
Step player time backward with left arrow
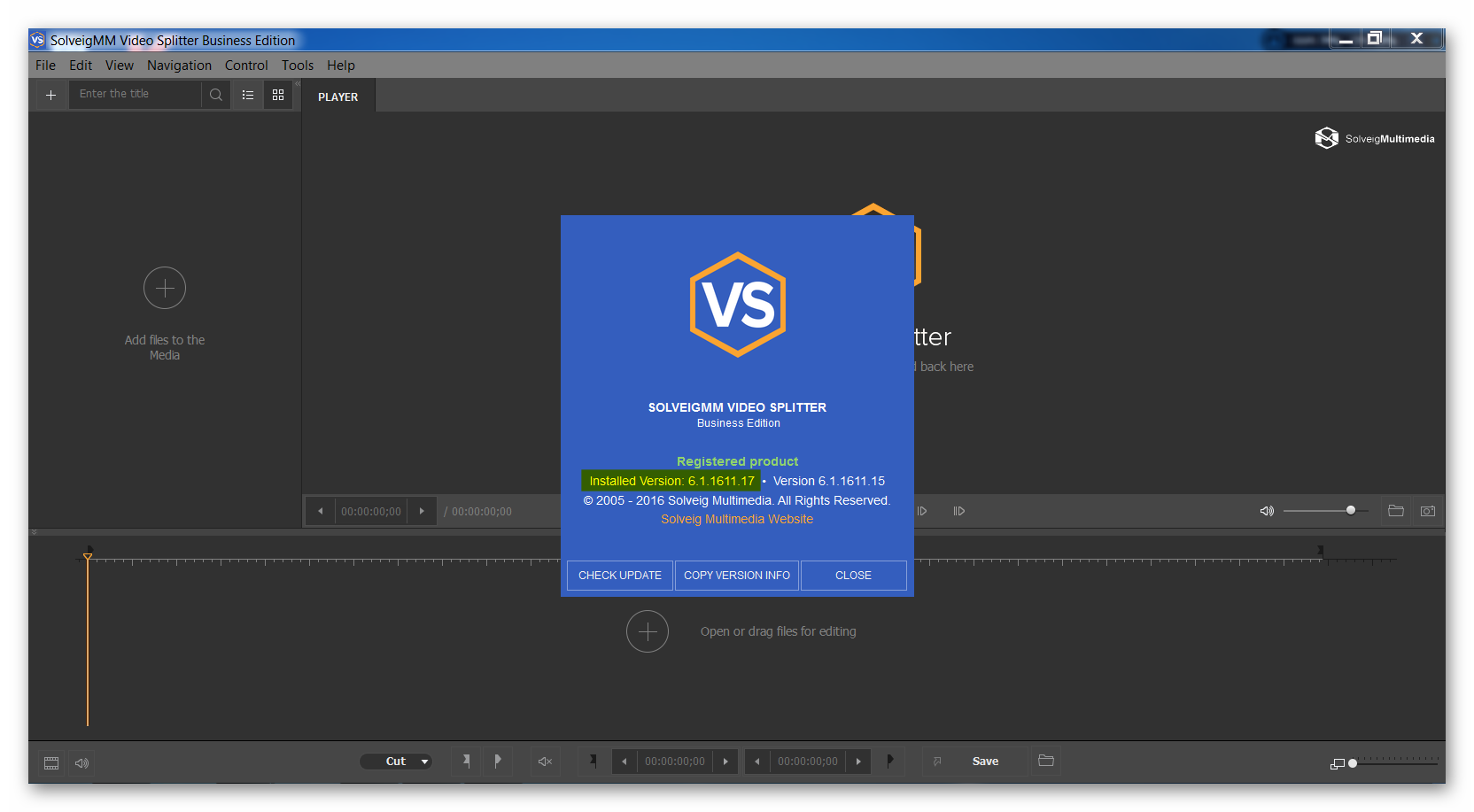pyautogui.click(x=321, y=511)
